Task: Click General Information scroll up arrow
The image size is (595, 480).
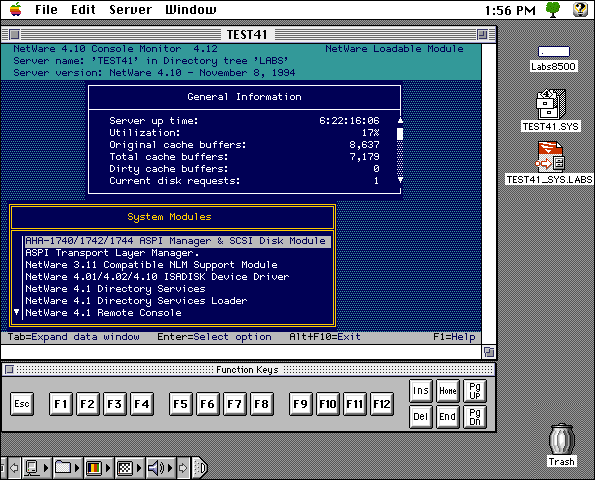Action: tap(400, 121)
